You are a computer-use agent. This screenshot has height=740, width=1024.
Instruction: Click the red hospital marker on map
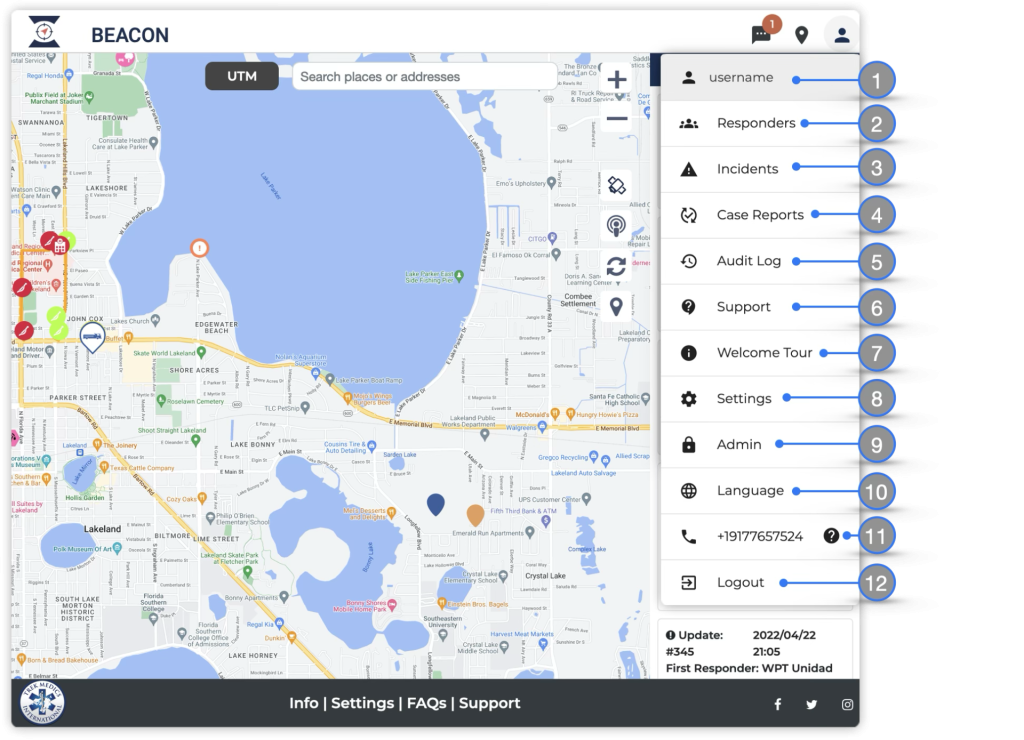click(60, 246)
